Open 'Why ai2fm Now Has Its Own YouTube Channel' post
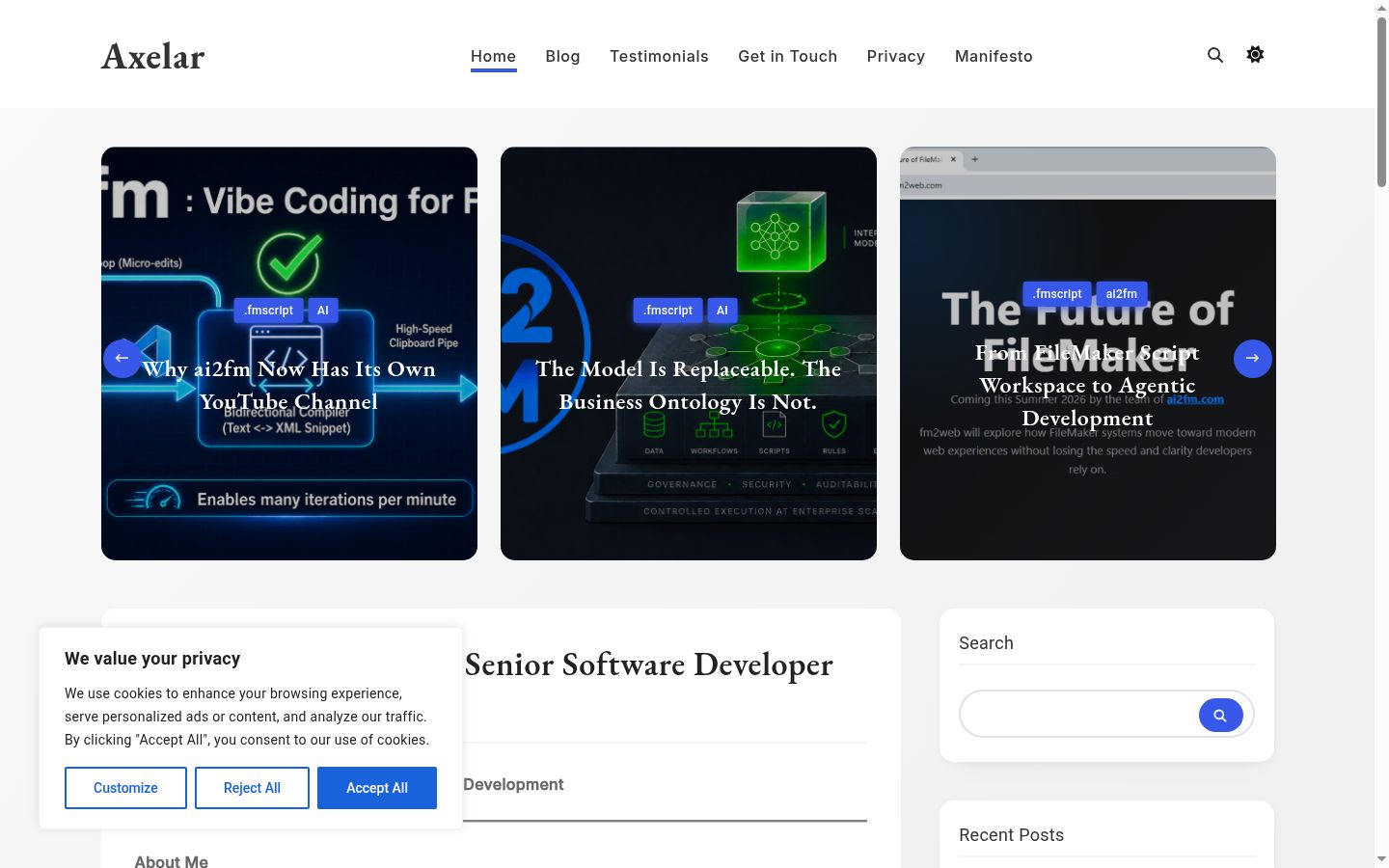The height and width of the screenshot is (868, 1389). coord(289,385)
